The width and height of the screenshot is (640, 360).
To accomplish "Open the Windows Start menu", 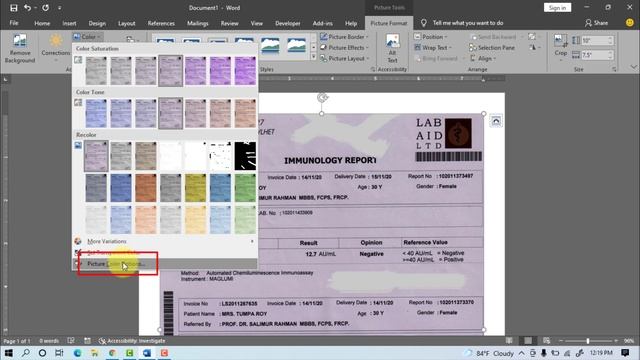I will point(8,353).
